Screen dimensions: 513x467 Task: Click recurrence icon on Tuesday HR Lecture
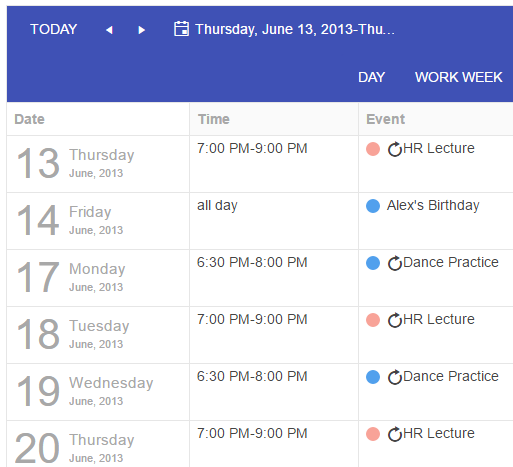(395, 320)
